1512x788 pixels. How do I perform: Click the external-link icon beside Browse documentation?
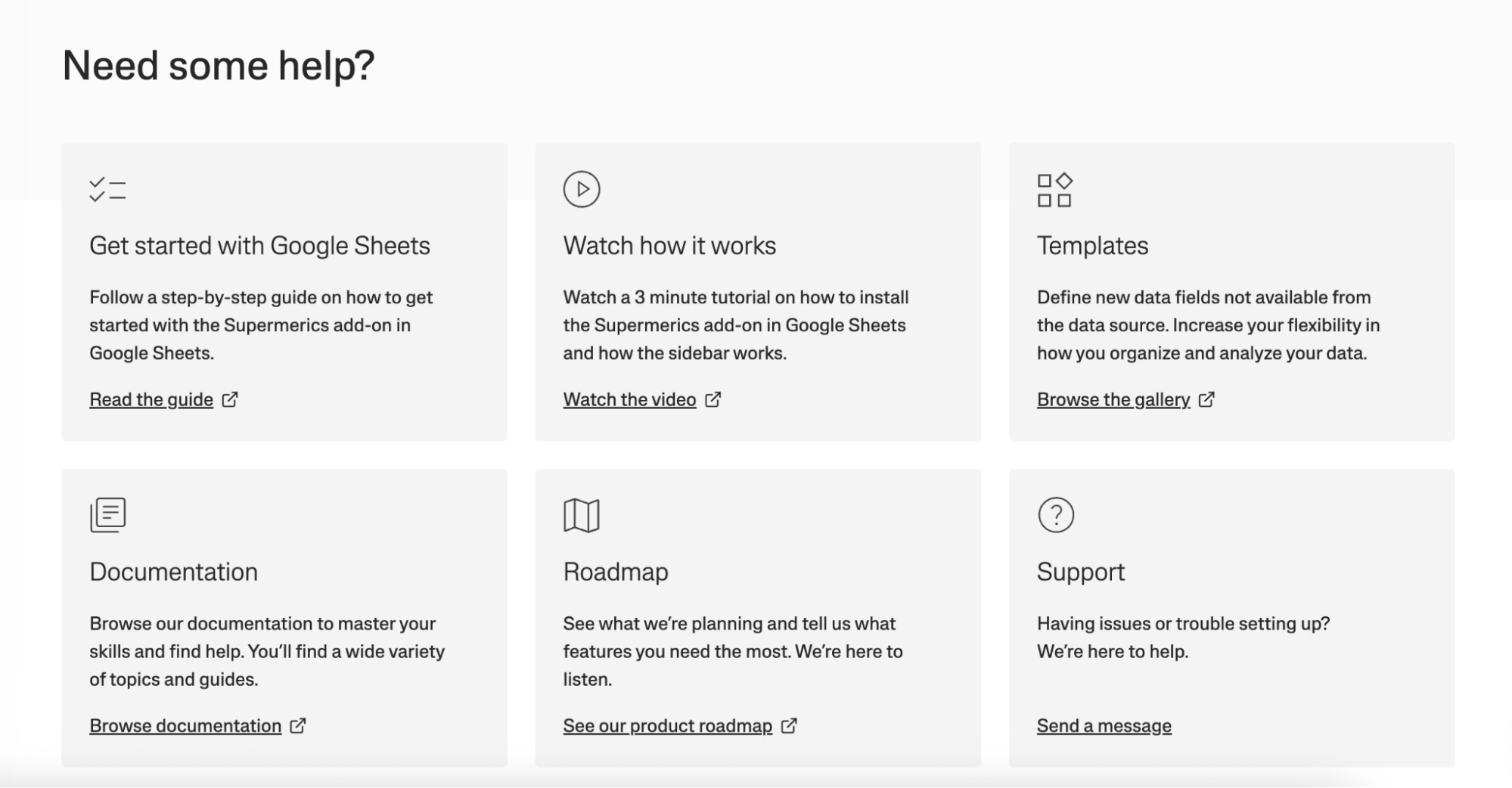click(x=298, y=725)
